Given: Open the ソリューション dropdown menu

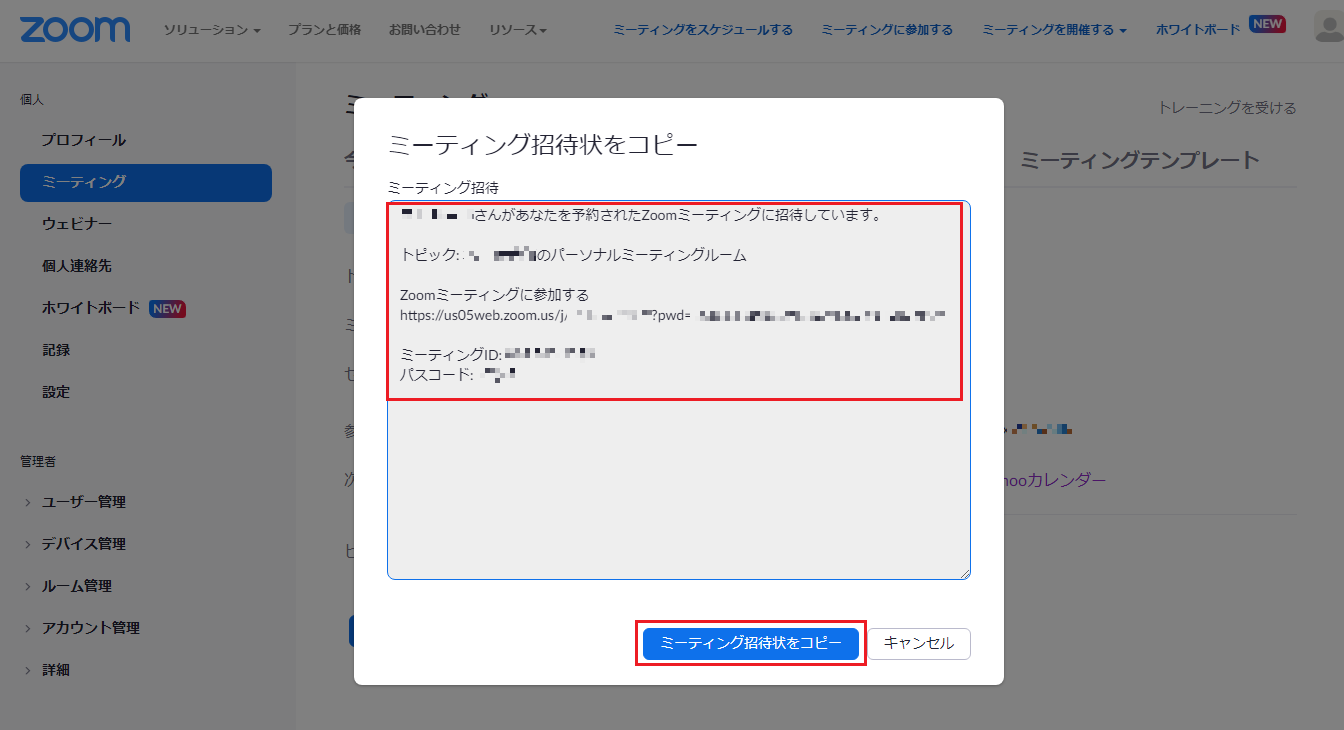Looking at the screenshot, I should (x=211, y=30).
